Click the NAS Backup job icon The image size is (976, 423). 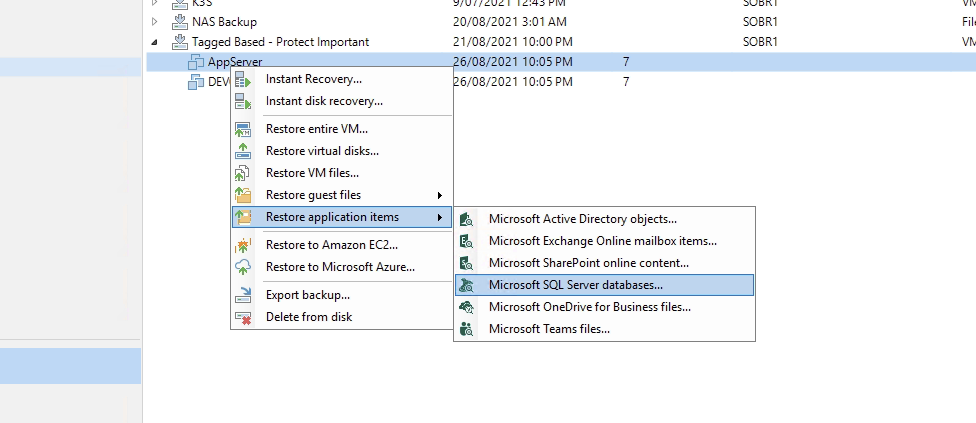[x=180, y=22]
